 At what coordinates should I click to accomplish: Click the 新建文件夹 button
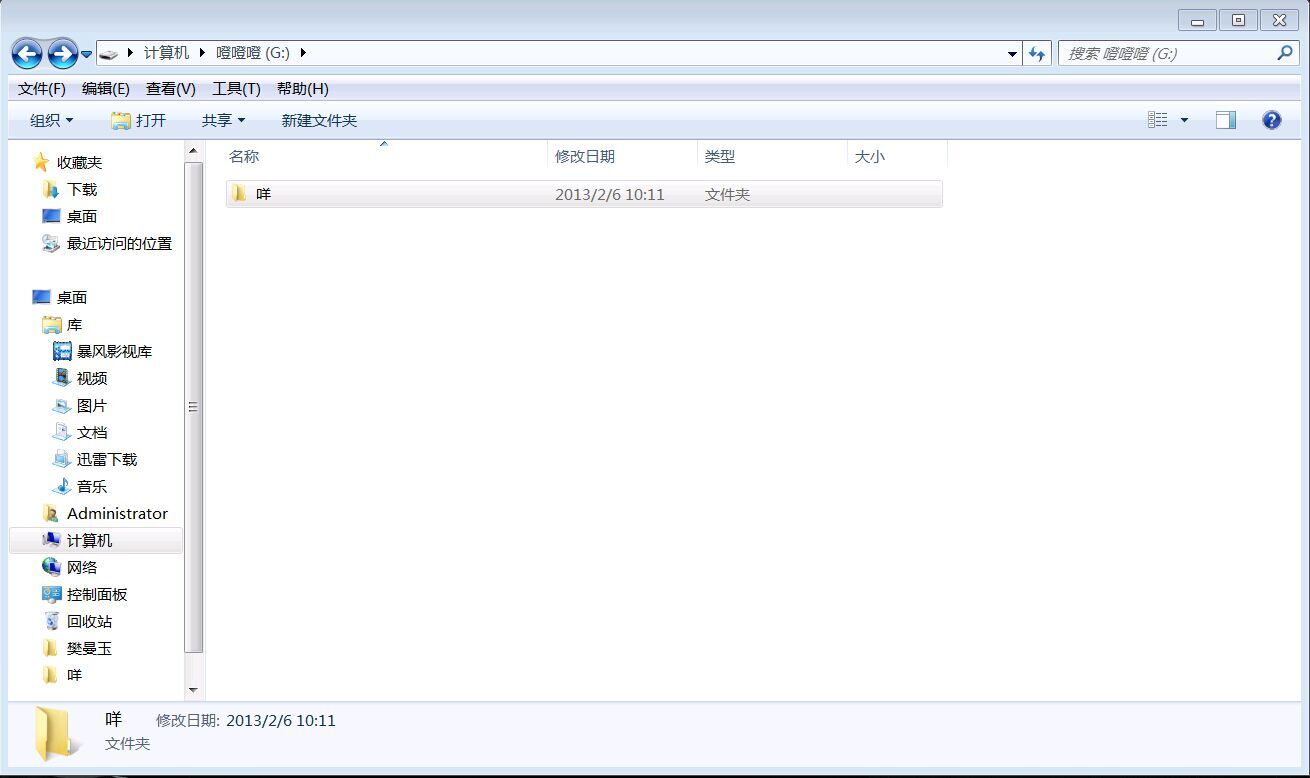[319, 120]
